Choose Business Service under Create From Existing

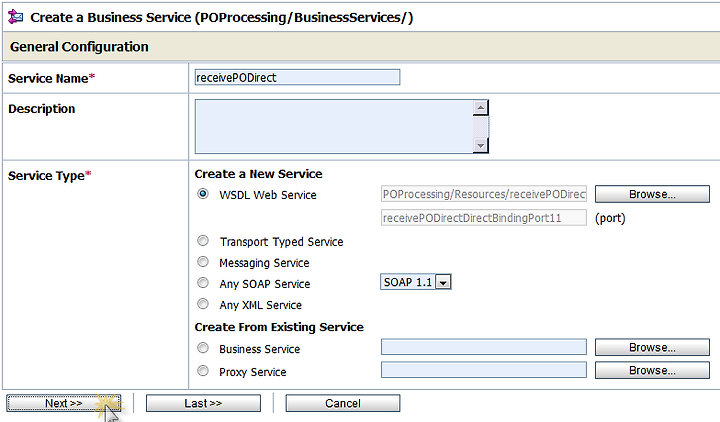[x=202, y=348]
